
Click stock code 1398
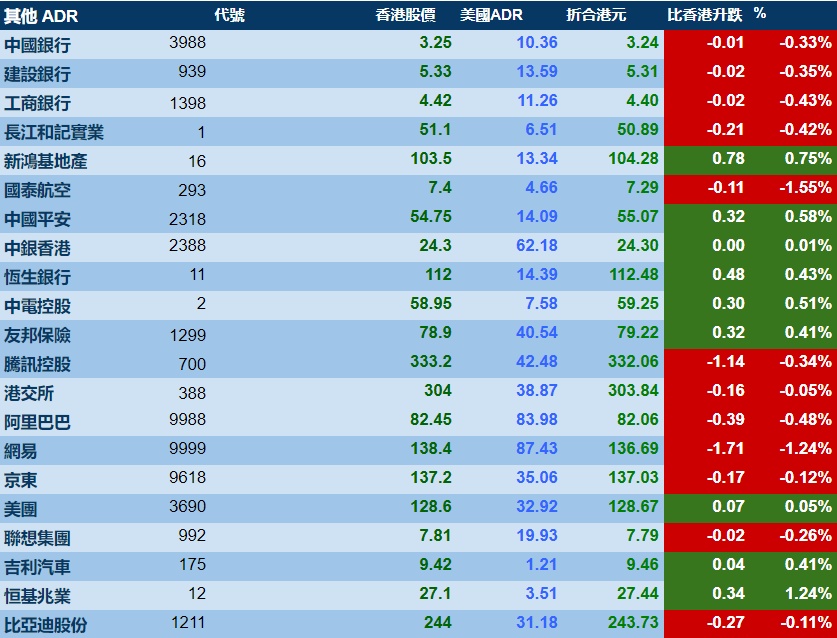point(187,103)
